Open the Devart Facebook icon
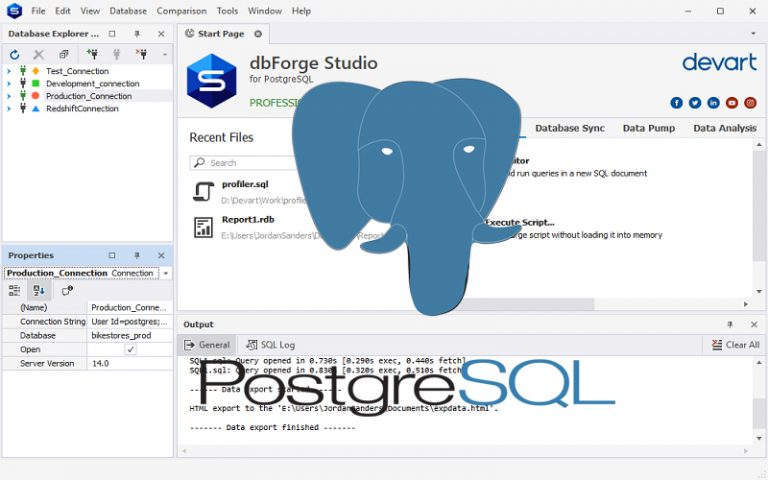The height and width of the screenshot is (480, 768). click(677, 103)
